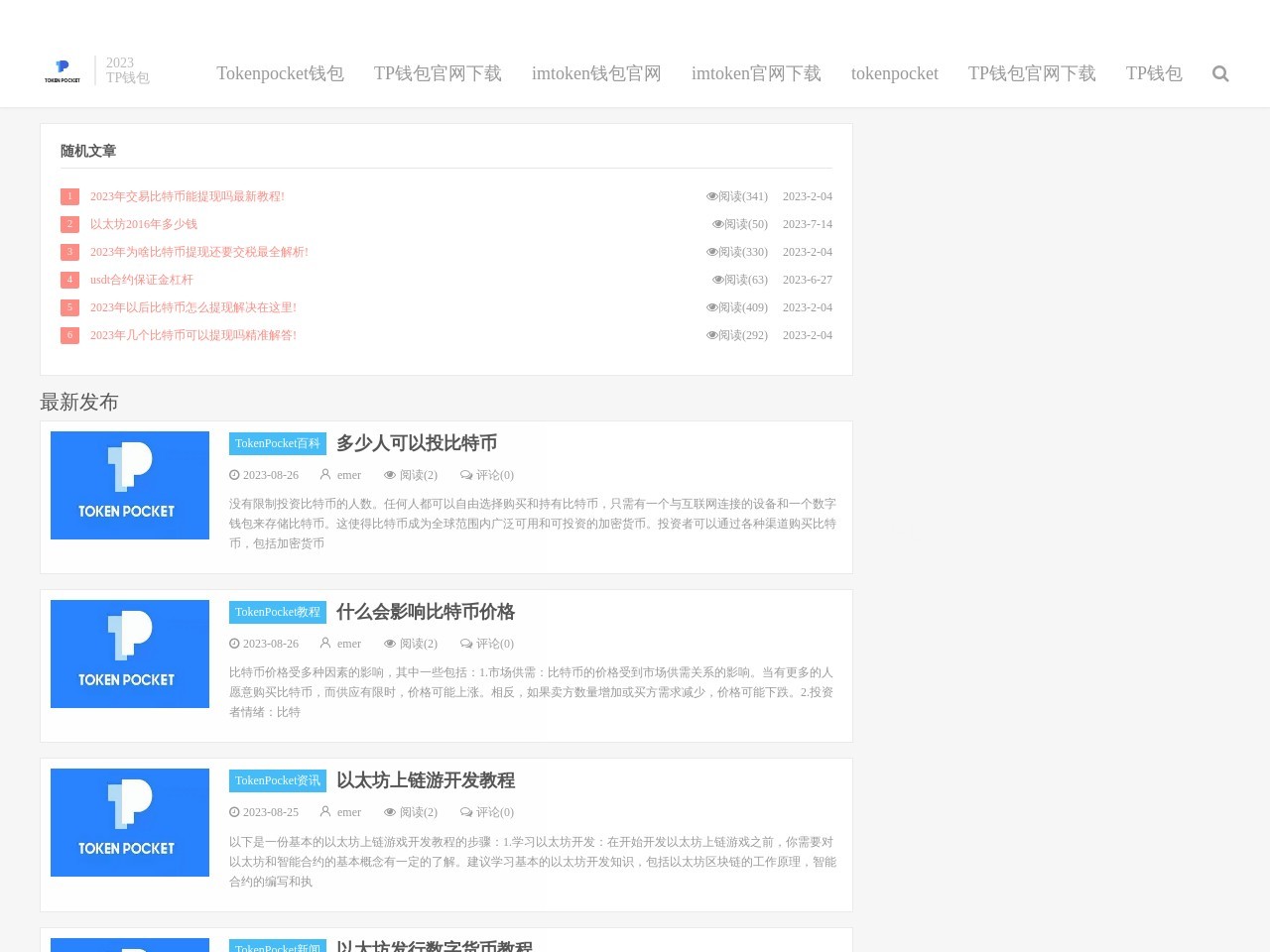Open TP钱包 menu item at far right
1270x952 pixels.
[1154, 73]
